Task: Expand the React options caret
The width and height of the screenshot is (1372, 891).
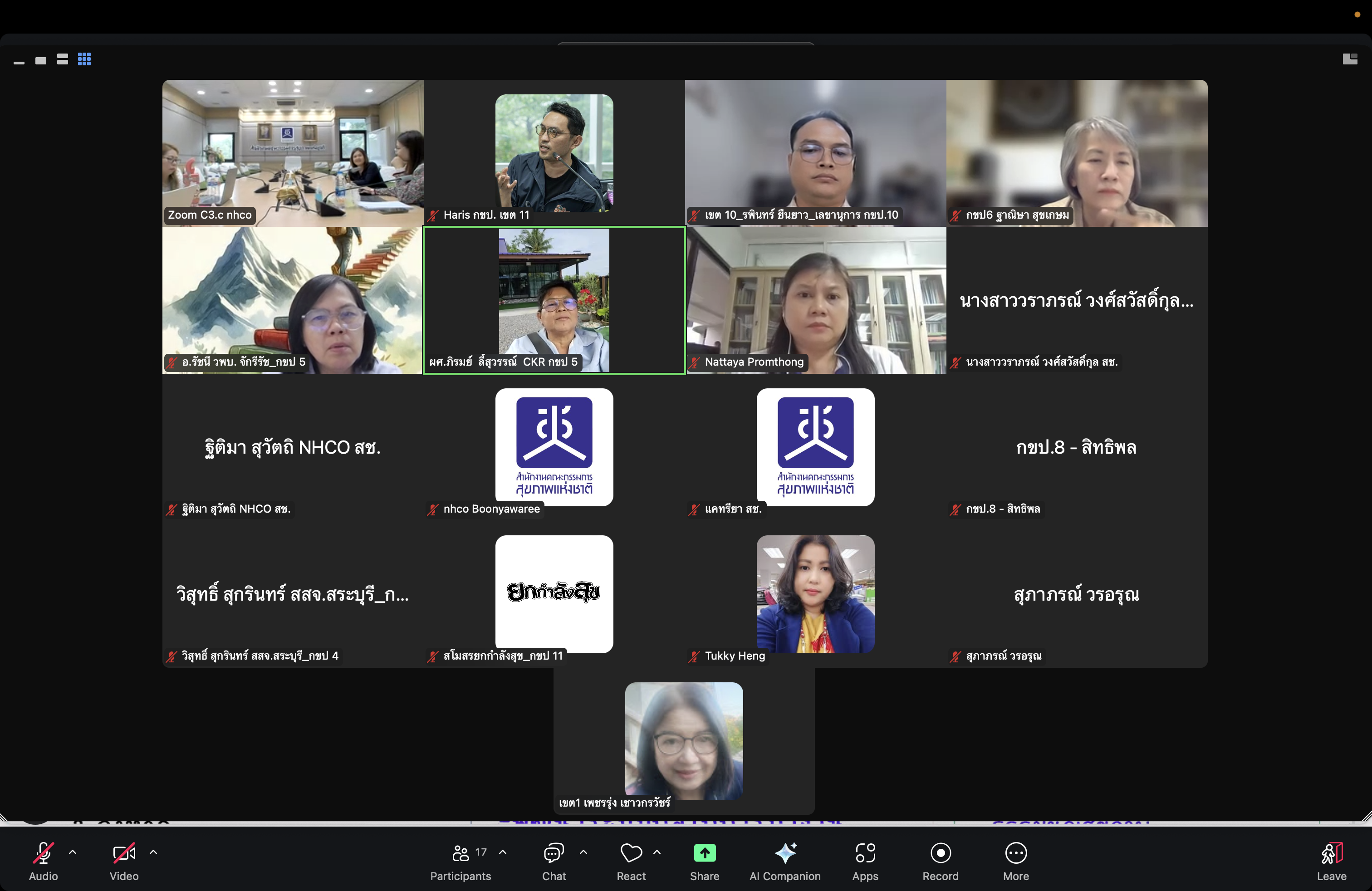Action: point(657,852)
